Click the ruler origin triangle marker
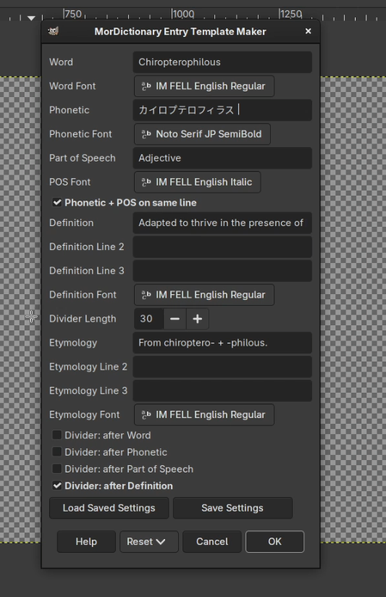Image resolution: width=386 pixels, height=597 pixels. coord(31,18)
